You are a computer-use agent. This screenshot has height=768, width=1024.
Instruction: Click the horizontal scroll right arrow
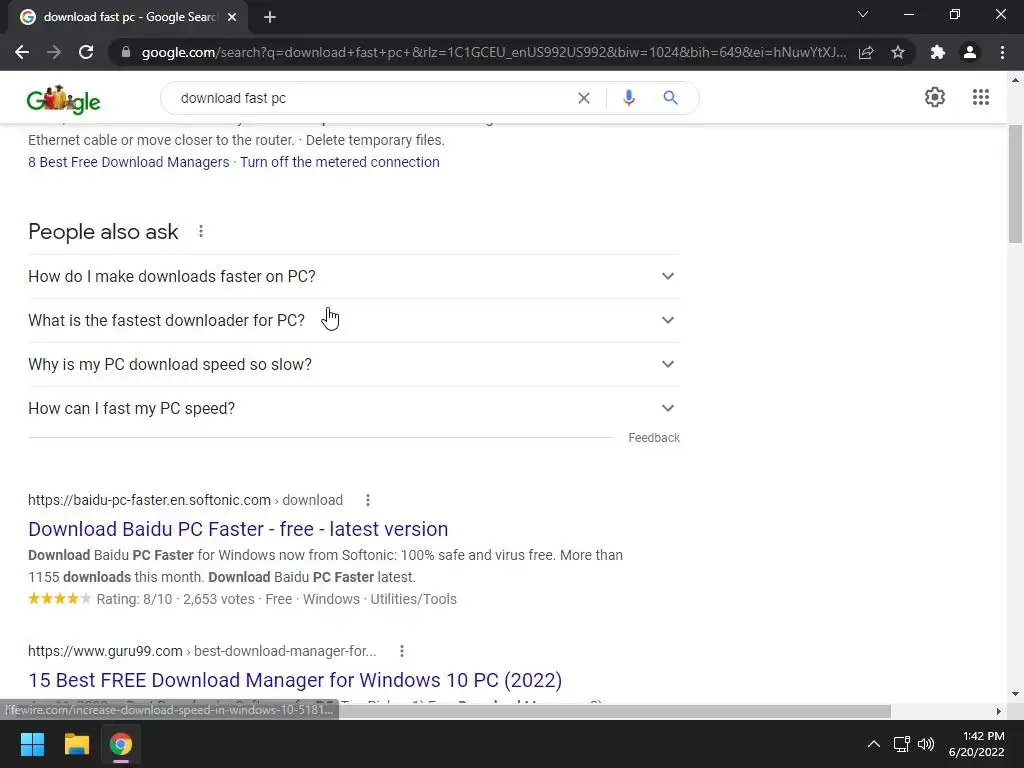999,711
